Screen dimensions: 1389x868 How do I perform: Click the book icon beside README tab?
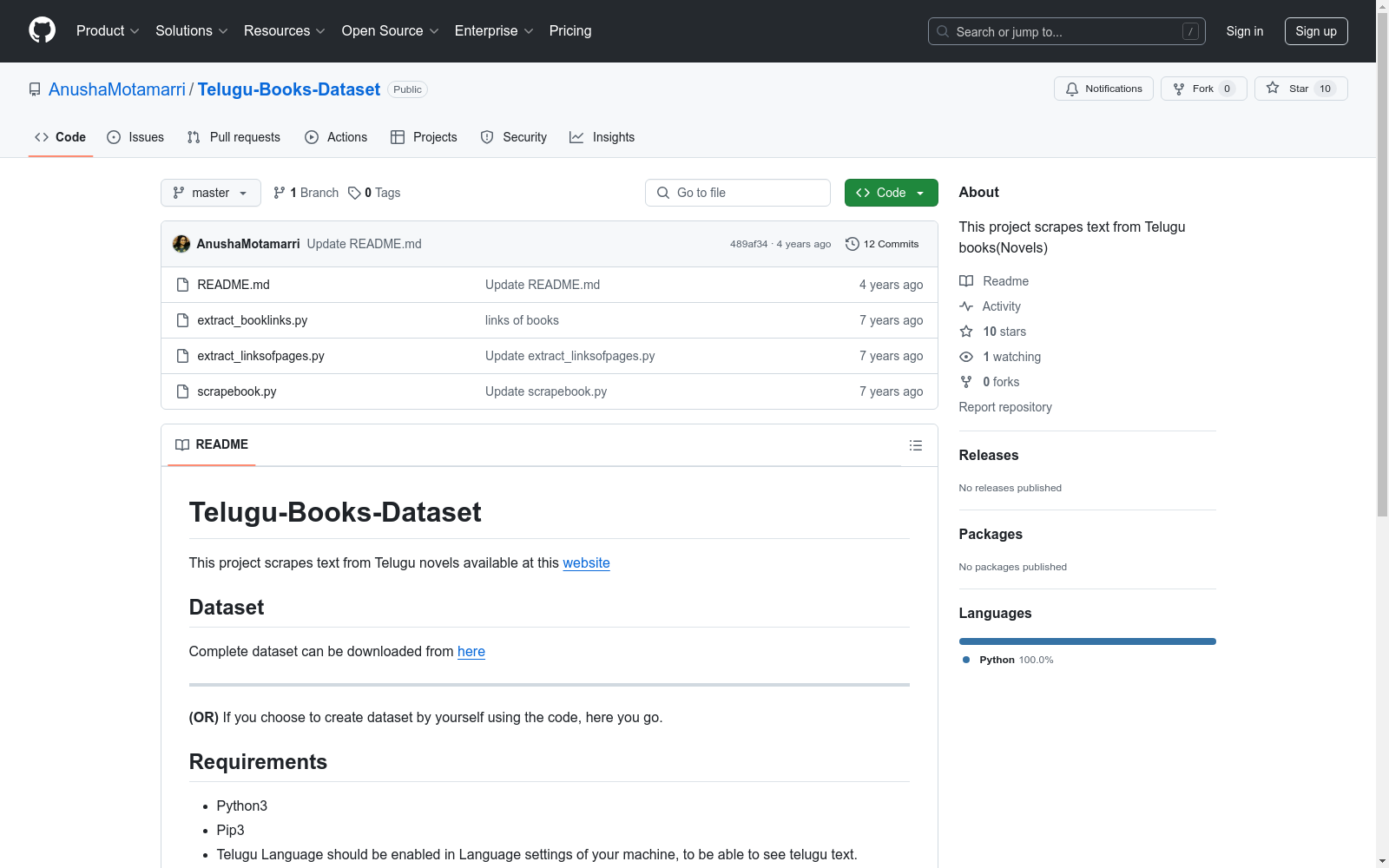(x=182, y=444)
